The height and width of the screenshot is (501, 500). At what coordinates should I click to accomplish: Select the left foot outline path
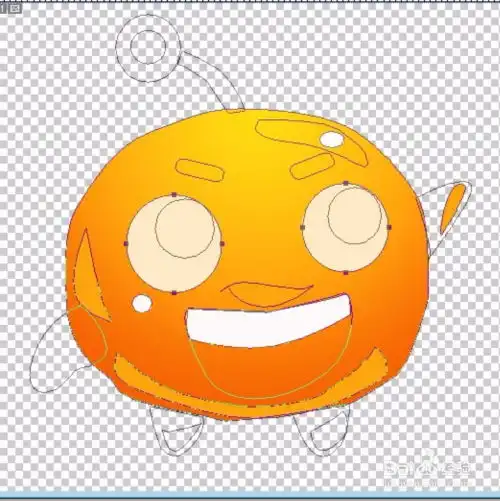(176, 430)
